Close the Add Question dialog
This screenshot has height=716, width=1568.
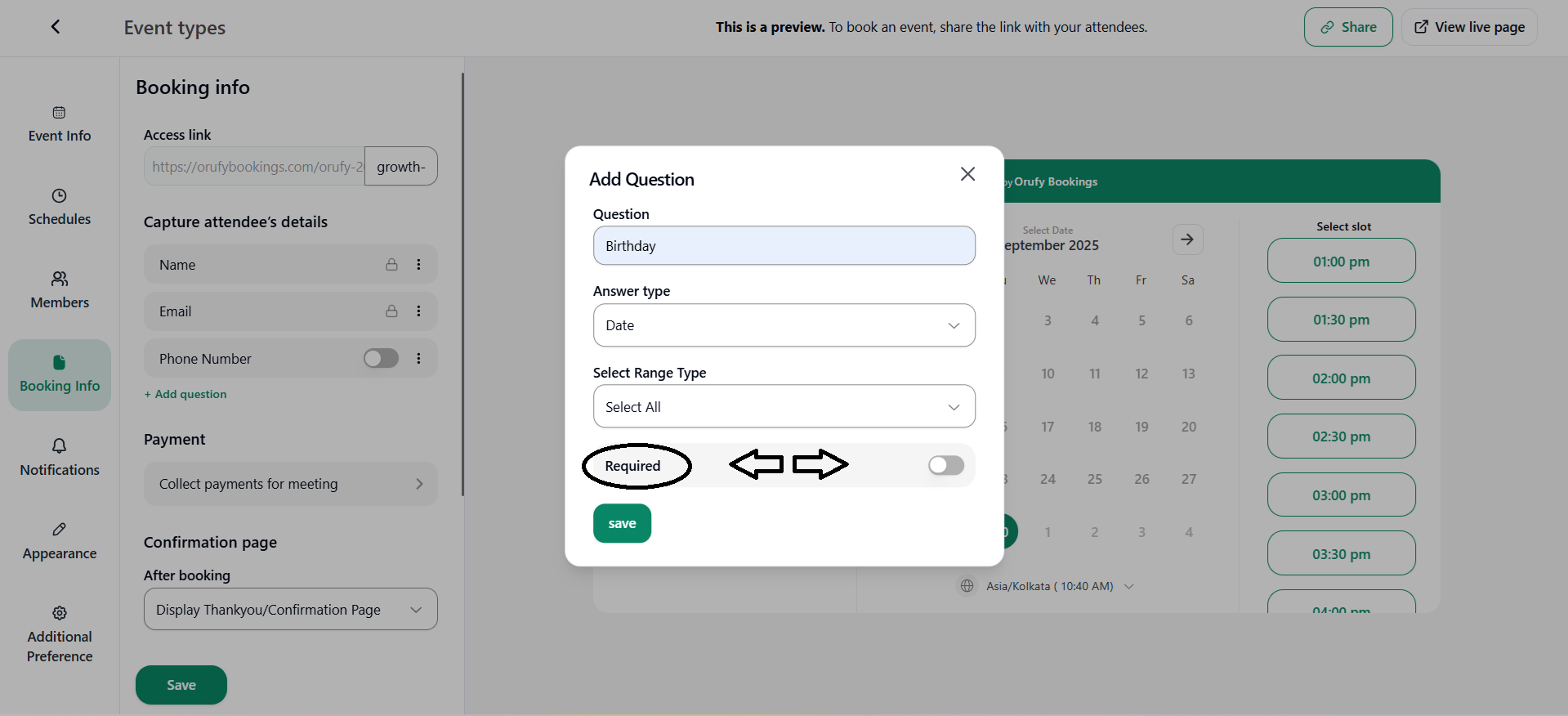[967, 174]
